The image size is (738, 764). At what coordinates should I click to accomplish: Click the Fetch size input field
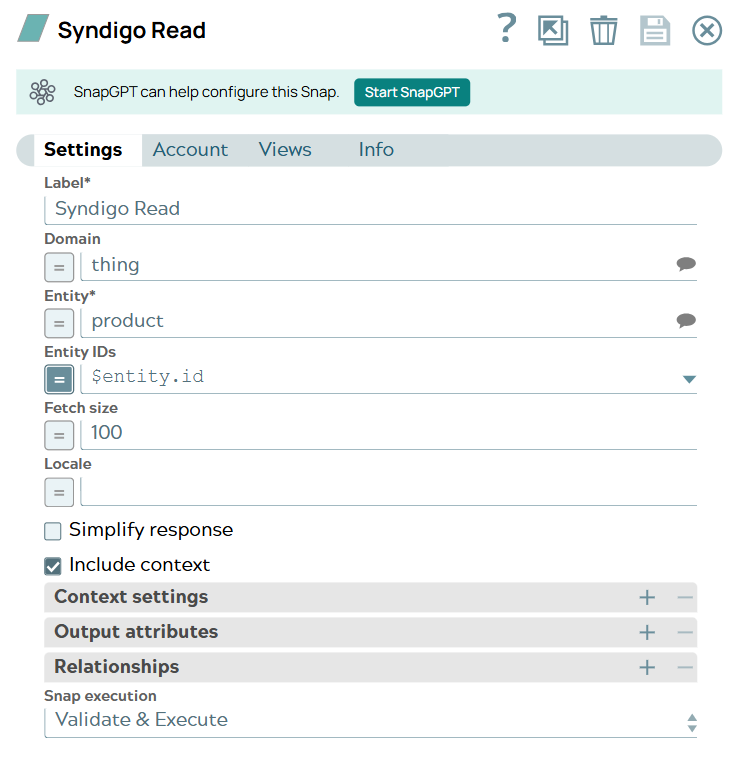(388, 434)
